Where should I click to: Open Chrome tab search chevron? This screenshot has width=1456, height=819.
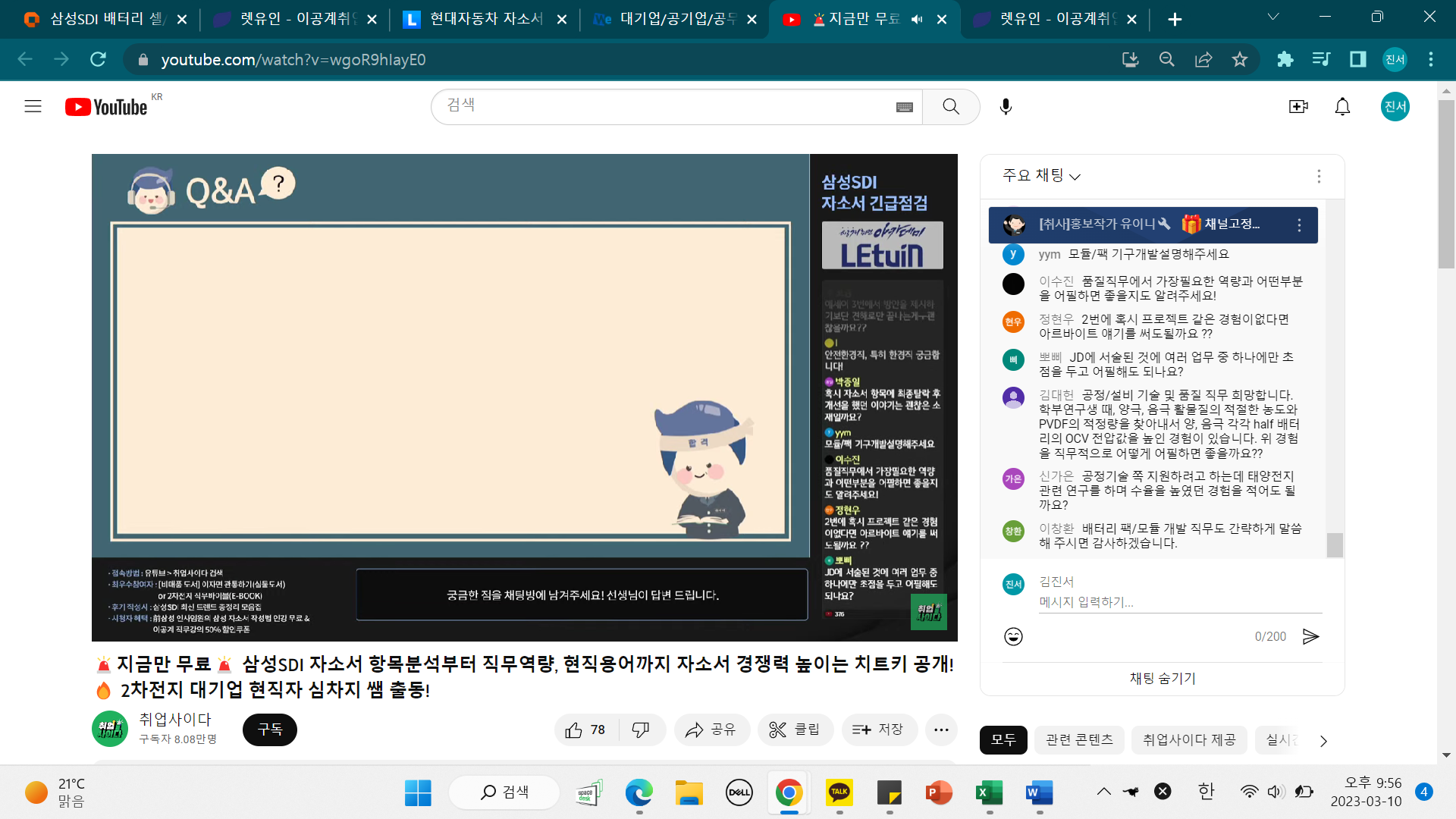(x=1273, y=17)
